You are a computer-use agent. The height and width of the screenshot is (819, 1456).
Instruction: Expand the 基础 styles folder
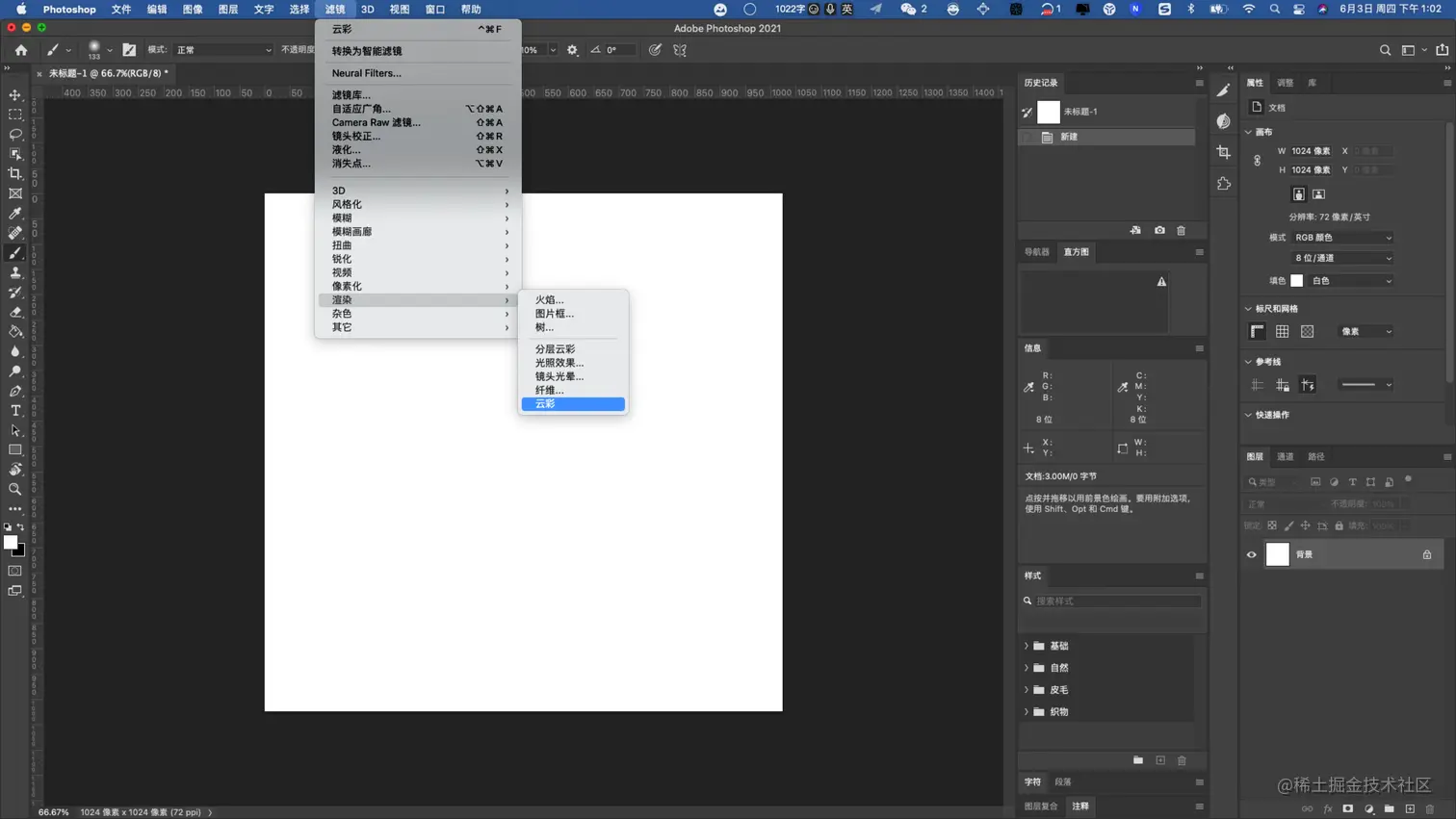[x=1027, y=646]
